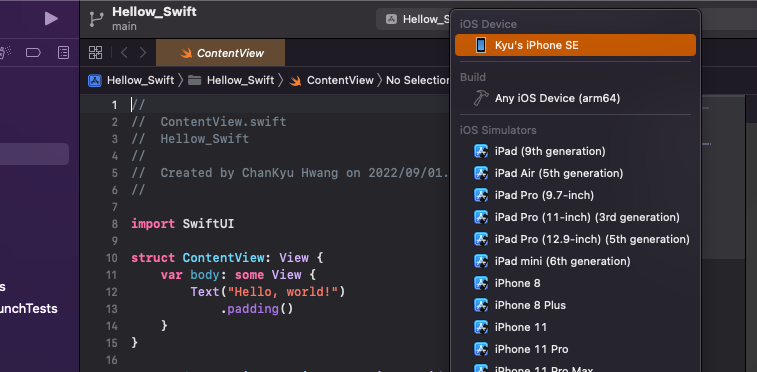
Task: Click the main branch label
Action: 124,27
